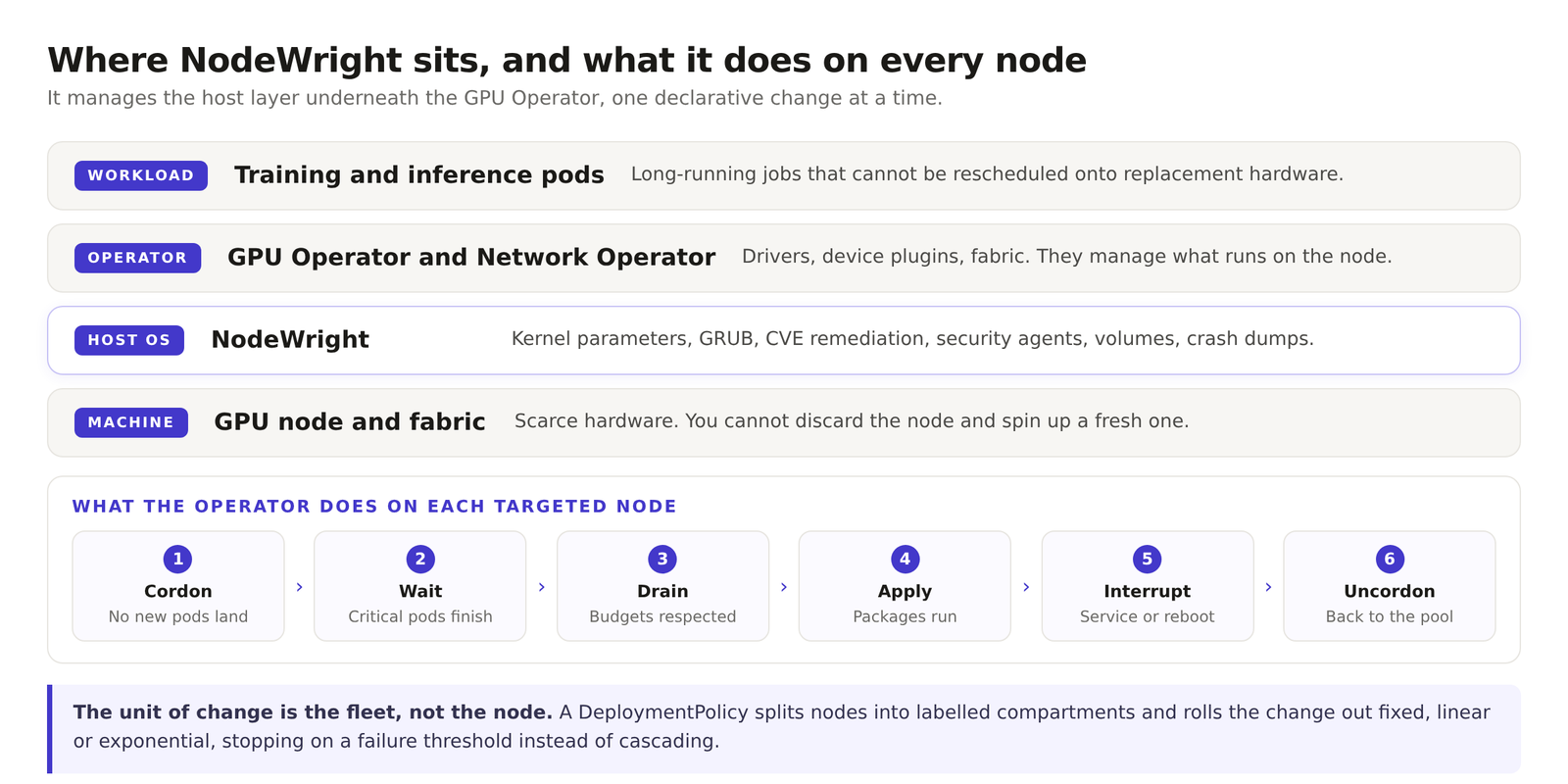1568x784 pixels.
Task: Select the "It manages the host layer" subtitle
Action: click(495, 98)
